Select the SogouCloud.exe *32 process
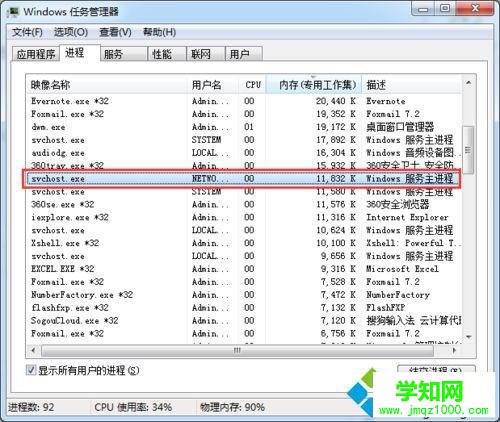This screenshot has height=422, width=500. pyautogui.click(x=244, y=321)
